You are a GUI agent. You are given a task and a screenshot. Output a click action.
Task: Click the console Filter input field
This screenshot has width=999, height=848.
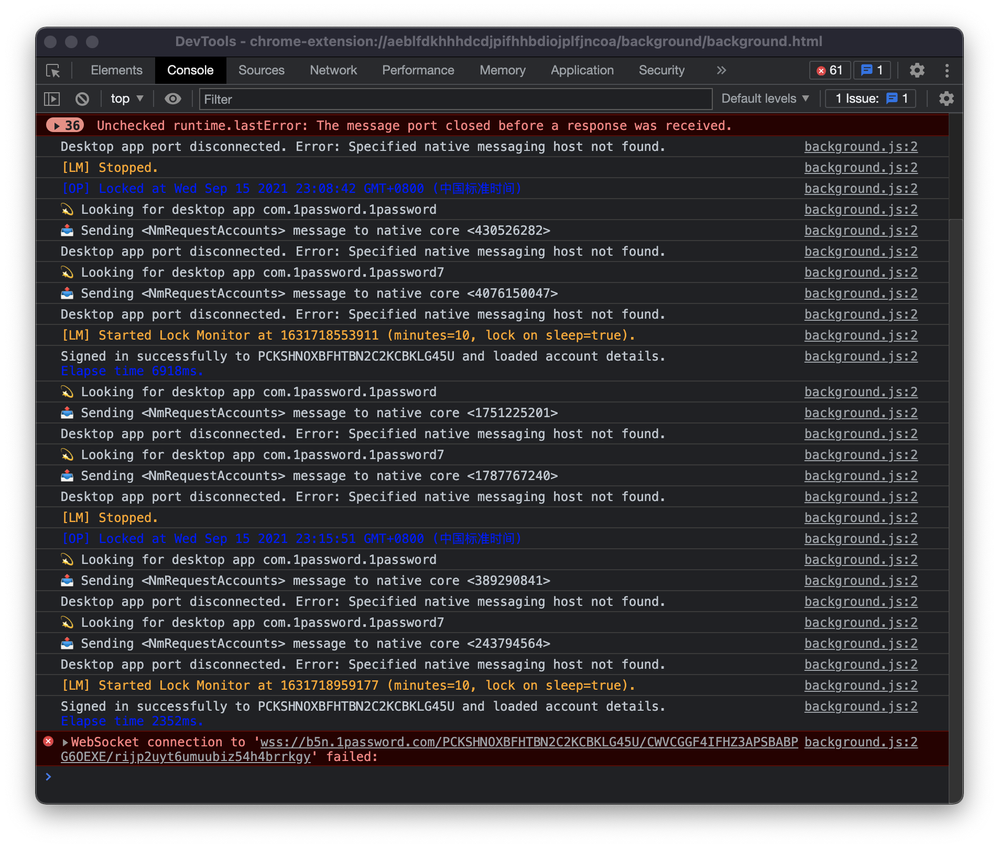pos(455,99)
